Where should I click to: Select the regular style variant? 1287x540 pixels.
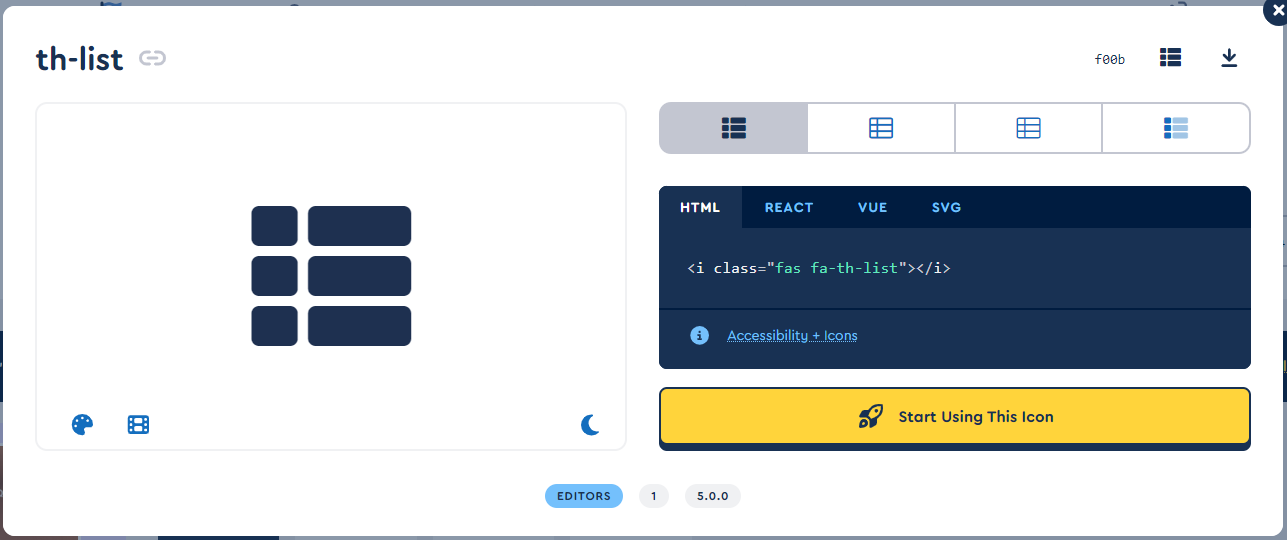881,128
